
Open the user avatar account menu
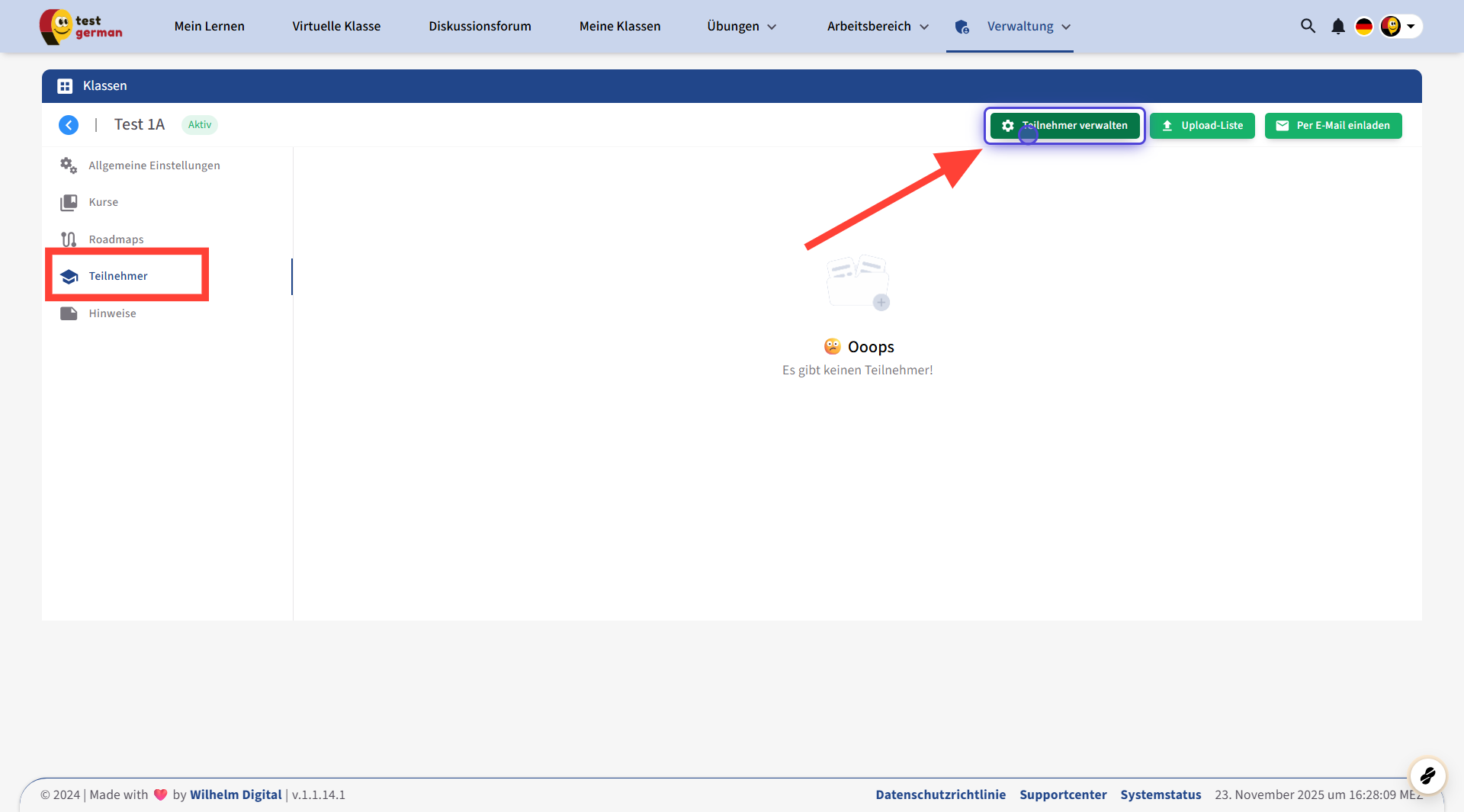click(x=1400, y=27)
